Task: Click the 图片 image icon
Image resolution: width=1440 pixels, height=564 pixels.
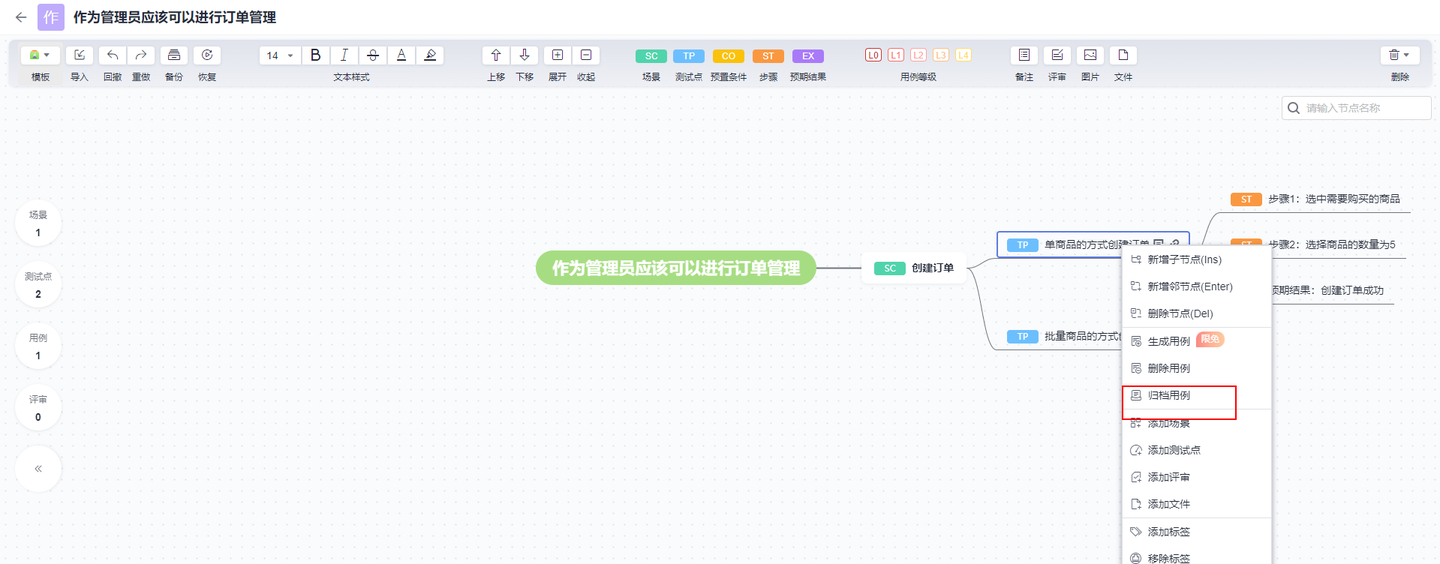Action: [1090, 55]
